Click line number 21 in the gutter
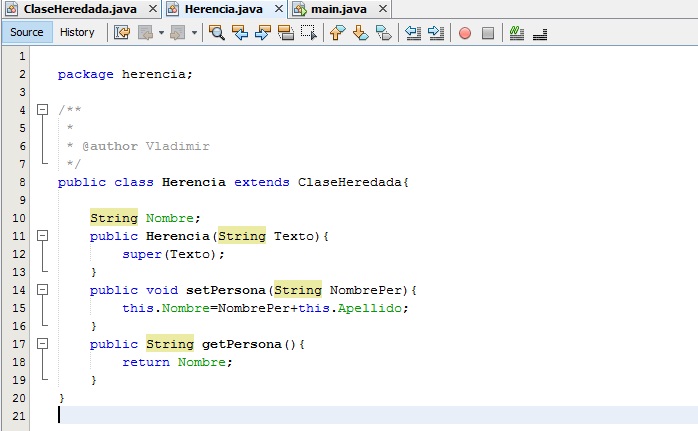698x431 pixels. [x=19, y=416]
